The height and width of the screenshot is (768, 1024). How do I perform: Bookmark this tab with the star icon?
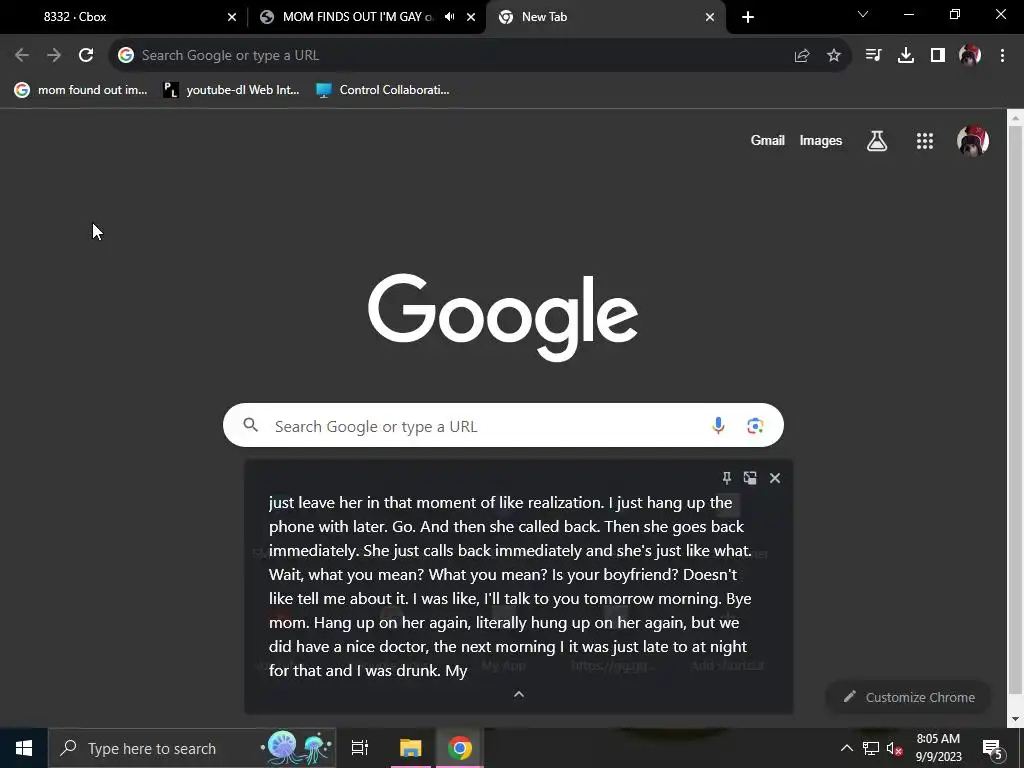click(x=834, y=56)
